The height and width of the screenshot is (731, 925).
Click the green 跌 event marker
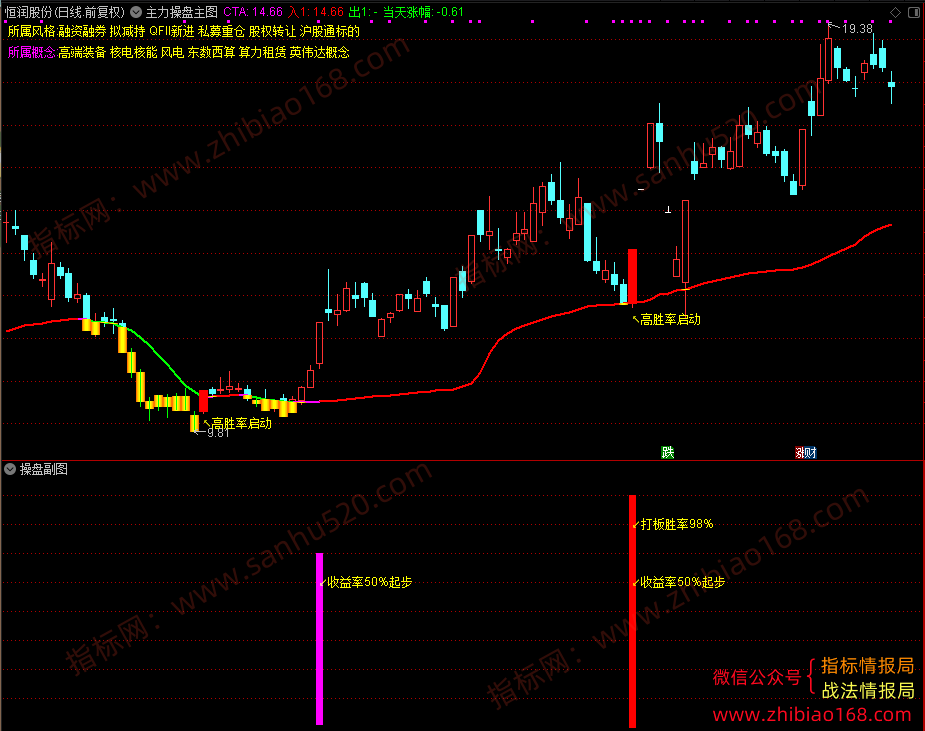(667, 453)
